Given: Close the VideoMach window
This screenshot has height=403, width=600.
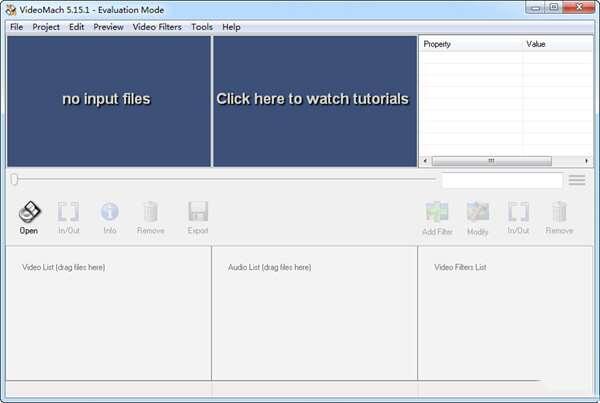Looking at the screenshot, I should pos(579,7).
